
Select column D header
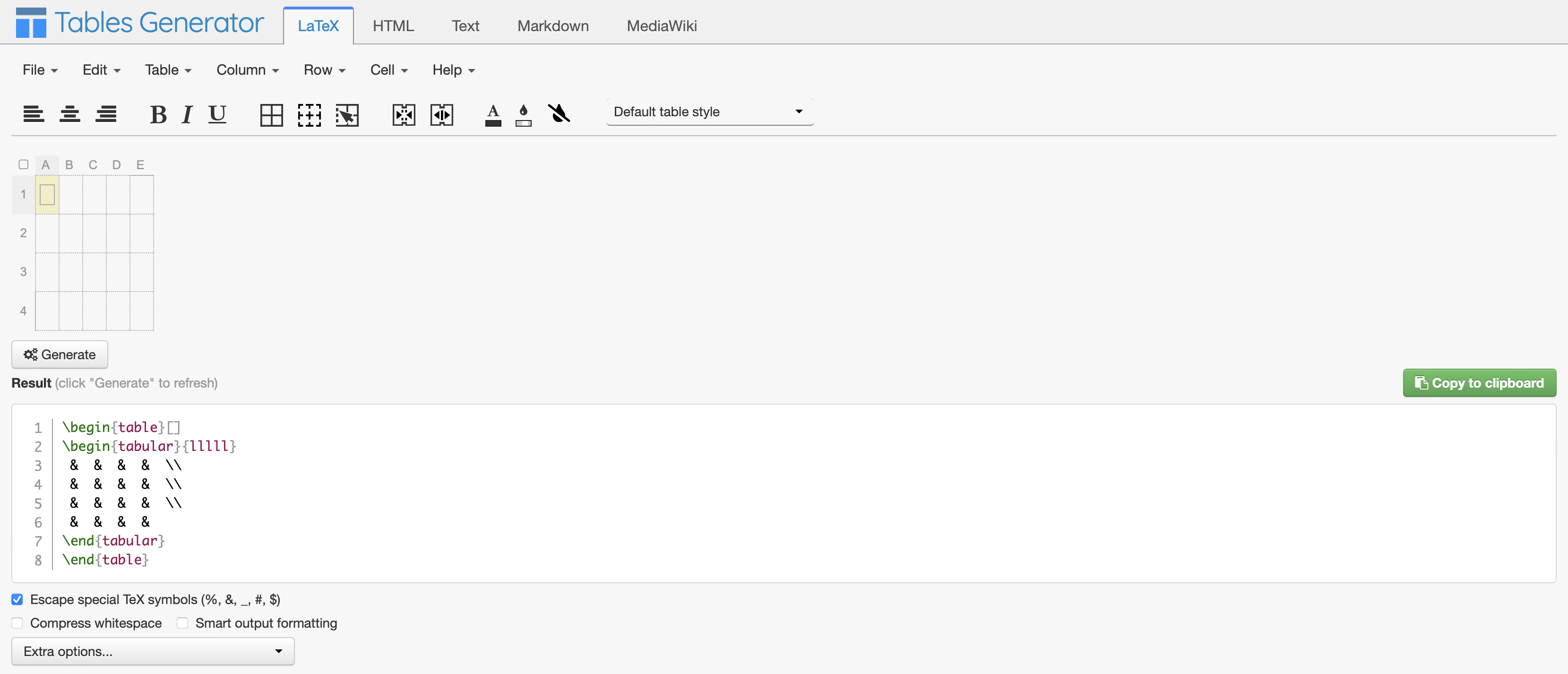tap(117, 164)
